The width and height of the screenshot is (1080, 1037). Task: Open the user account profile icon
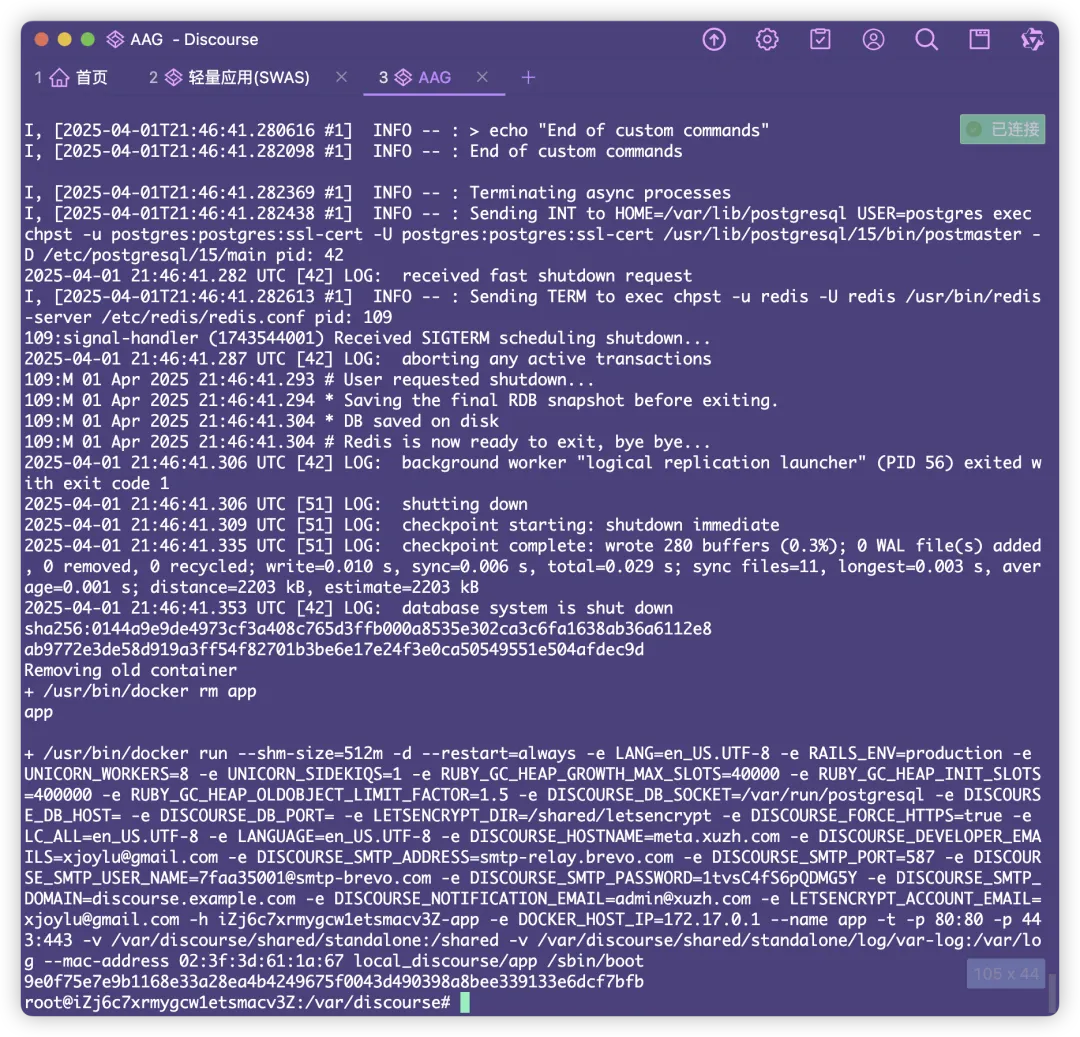click(x=873, y=39)
